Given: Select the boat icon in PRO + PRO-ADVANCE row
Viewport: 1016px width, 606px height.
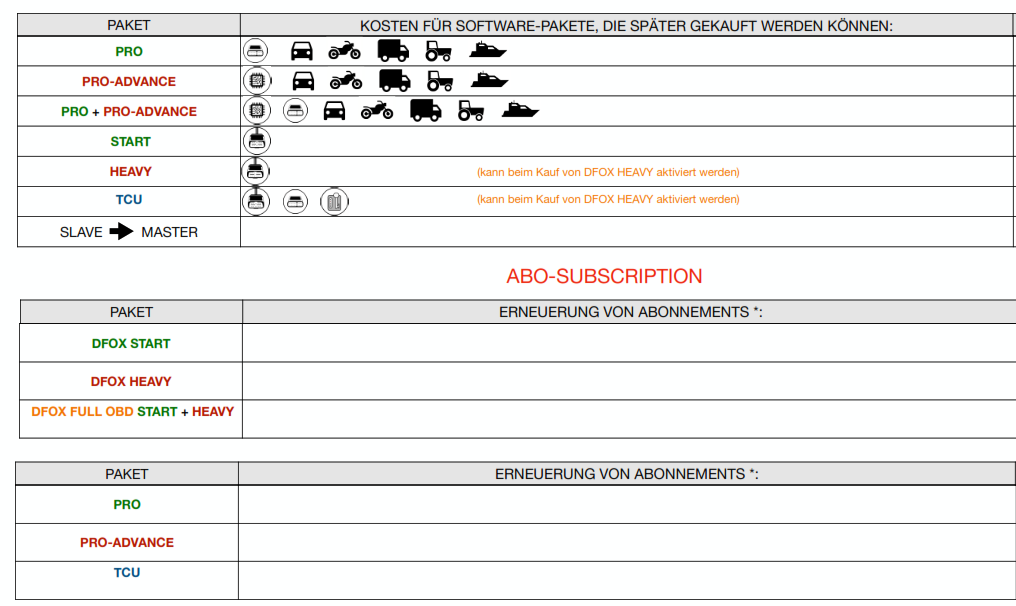Looking at the screenshot, I should pyautogui.click(x=520, y=111).
